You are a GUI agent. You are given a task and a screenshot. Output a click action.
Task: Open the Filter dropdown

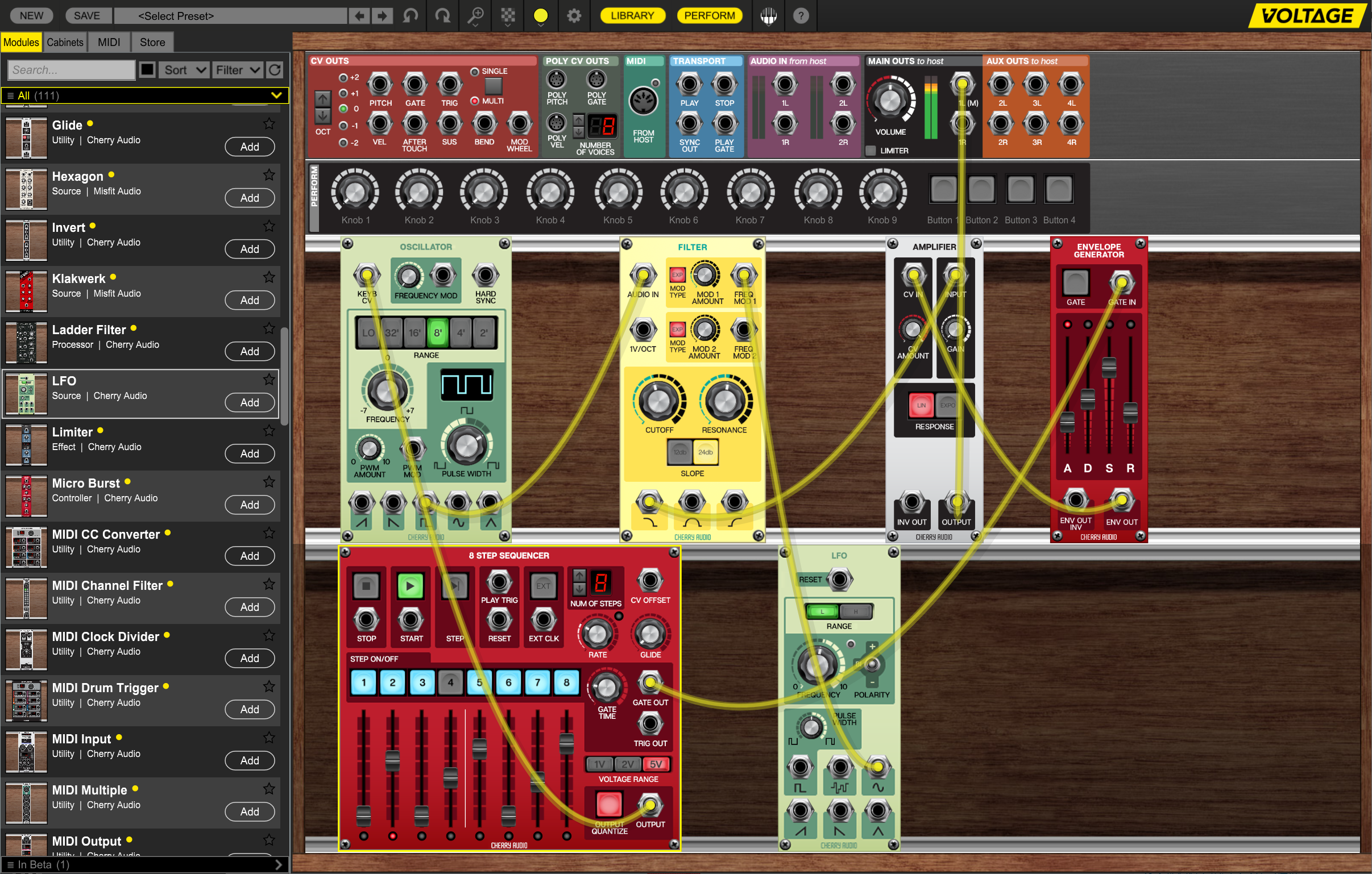coord(237,70)
